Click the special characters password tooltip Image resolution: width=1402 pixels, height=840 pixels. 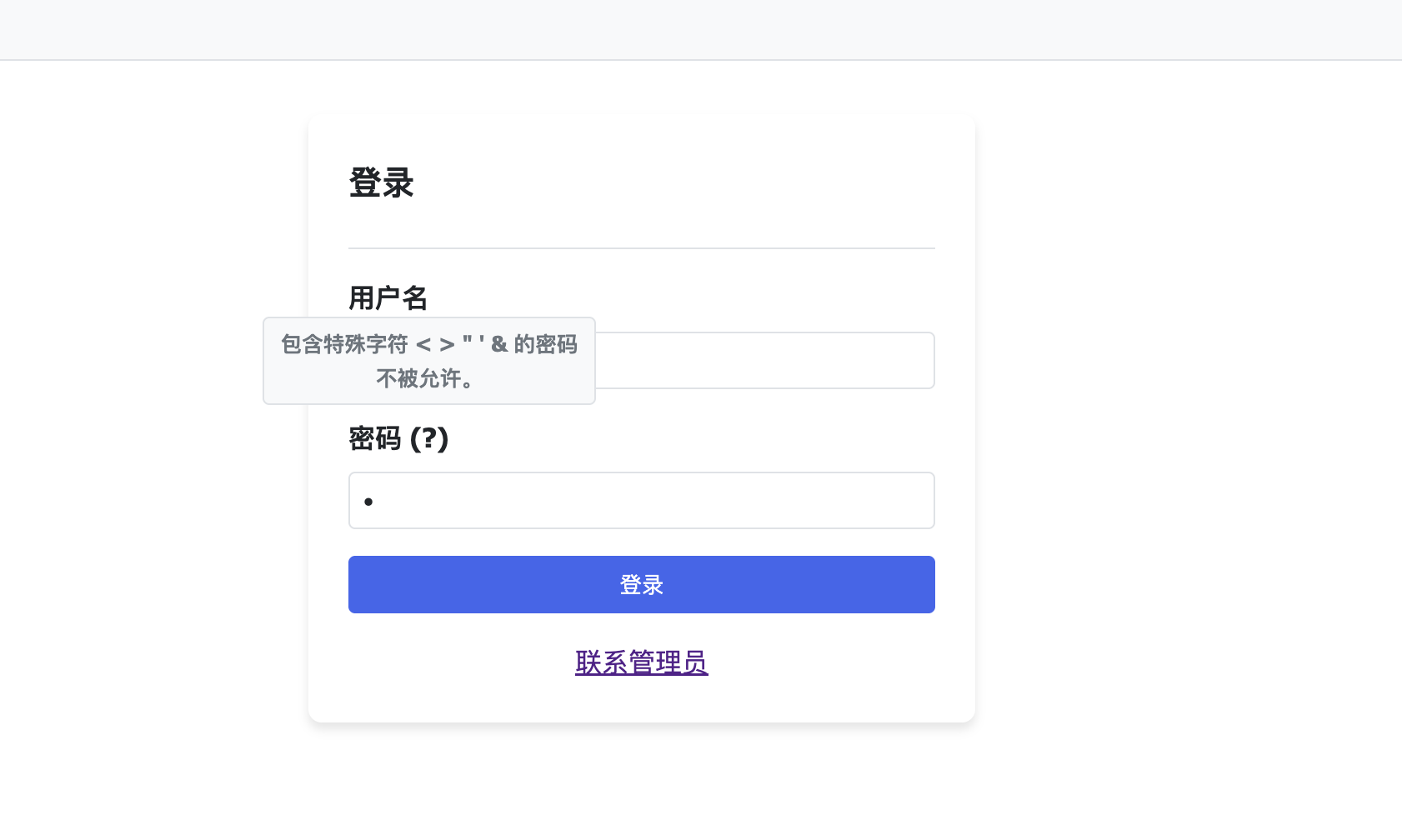(428, 361)
